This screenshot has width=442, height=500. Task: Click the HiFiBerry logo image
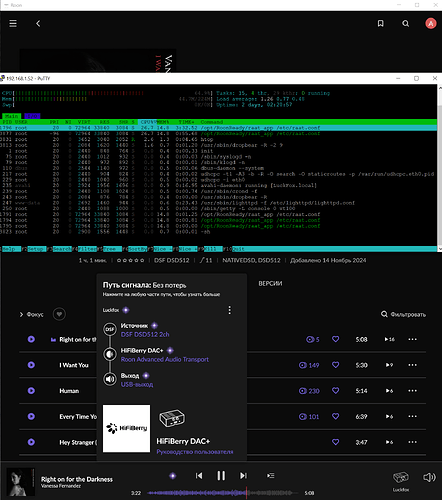coord(126,428)
